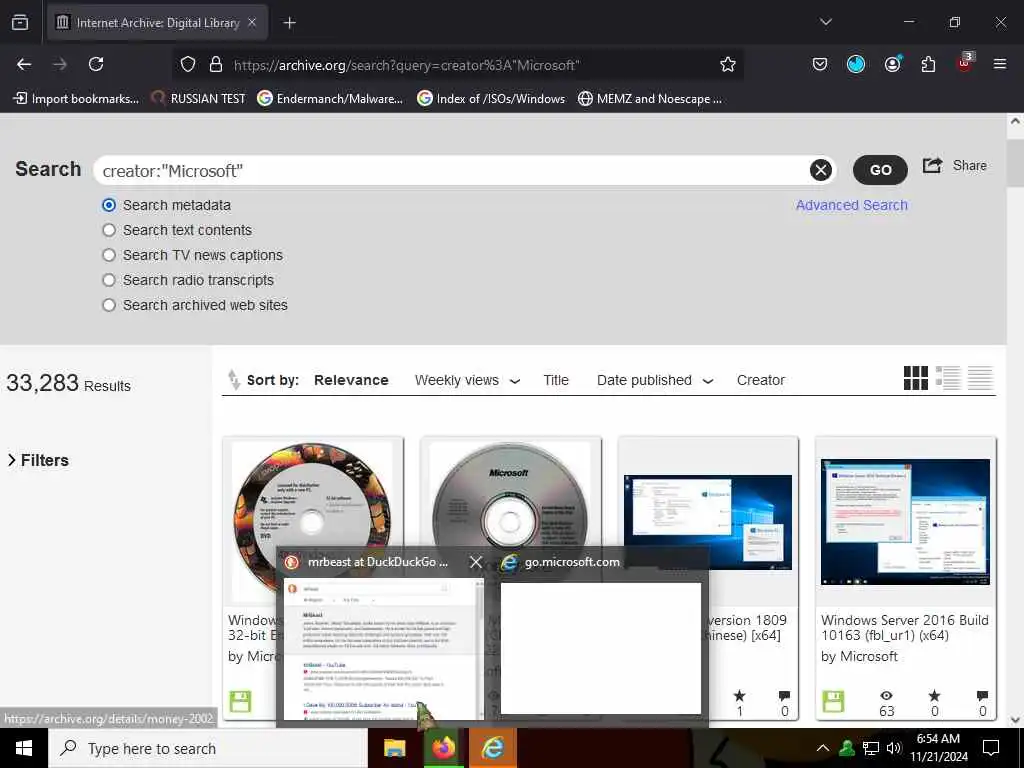Bookmark this page with the star icon
1024x768 pixels.
click(x=728, y=65)
